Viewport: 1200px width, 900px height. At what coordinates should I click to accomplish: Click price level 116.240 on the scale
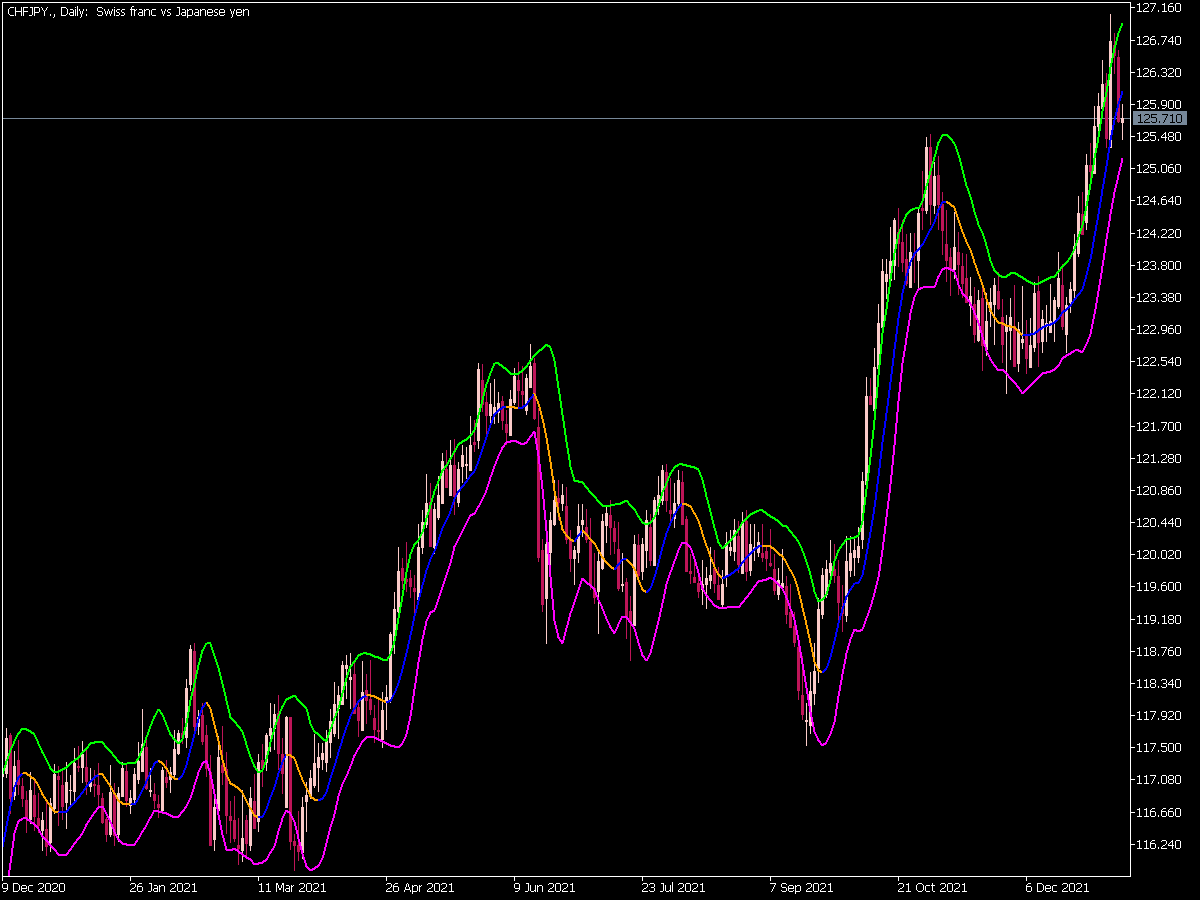[1160, 845]
